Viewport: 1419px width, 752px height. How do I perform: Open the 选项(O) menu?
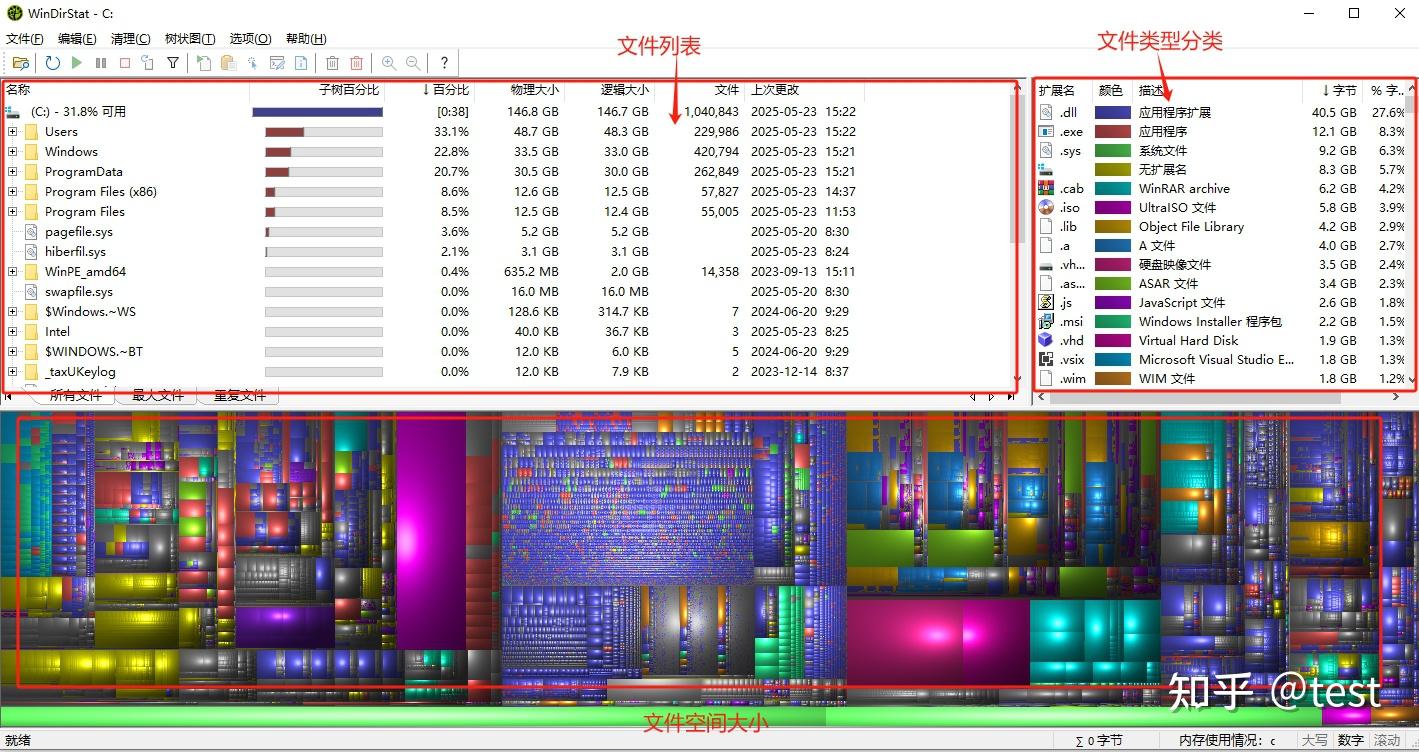click(250, 38)
